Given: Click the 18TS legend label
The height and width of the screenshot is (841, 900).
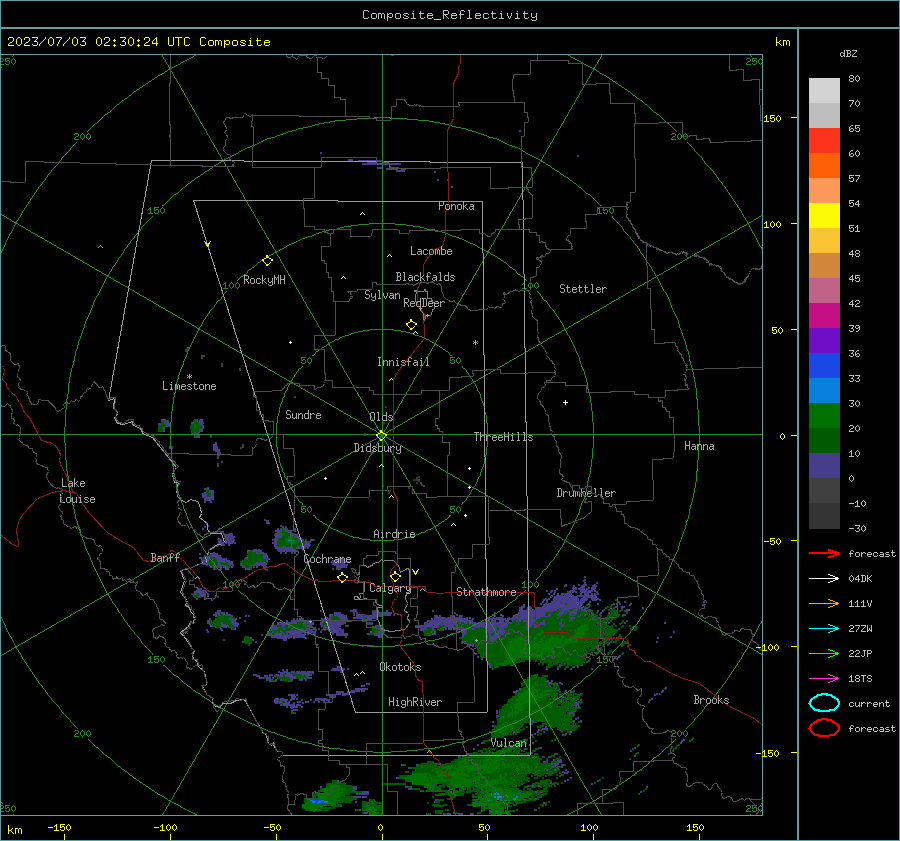Looking at the screenshot, I should (x=860, y=679).
